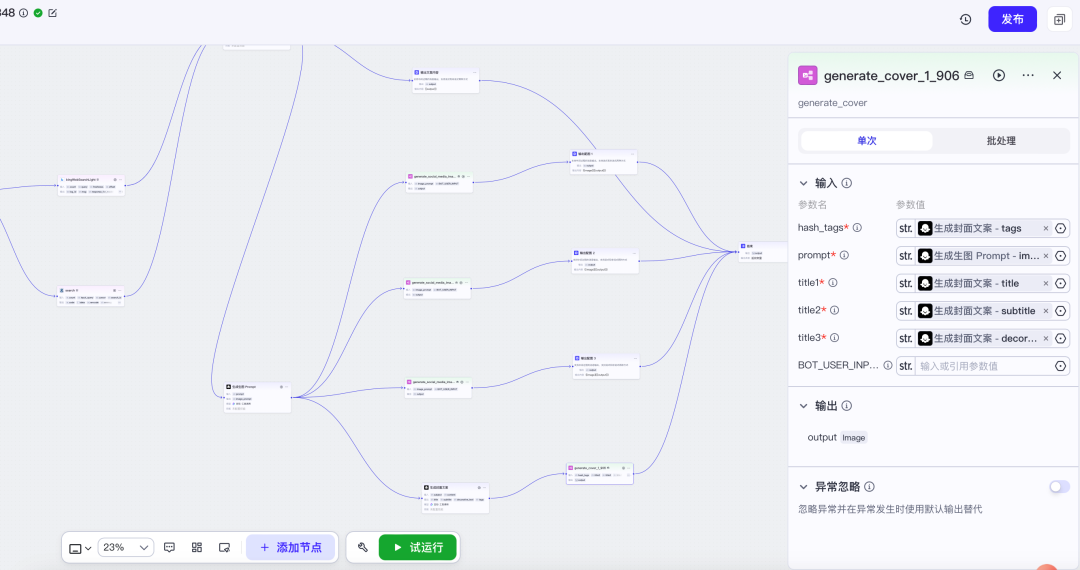Select the 单次 tab
Viewport: 1080px width, 570px height.
(x=866, y=141)
